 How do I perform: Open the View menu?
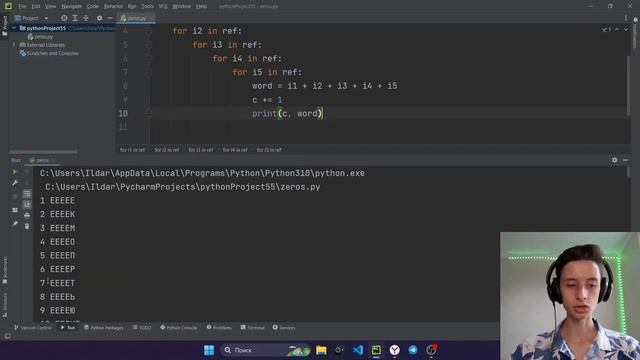pyautogui.click(x=50, y=6)
